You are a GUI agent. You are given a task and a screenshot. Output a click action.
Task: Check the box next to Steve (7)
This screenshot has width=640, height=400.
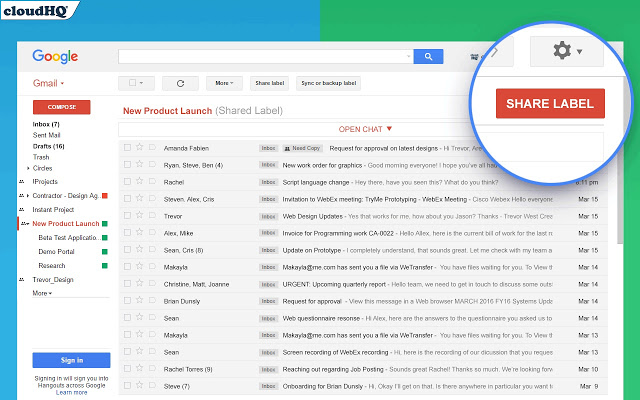click(x=127, y=386)
